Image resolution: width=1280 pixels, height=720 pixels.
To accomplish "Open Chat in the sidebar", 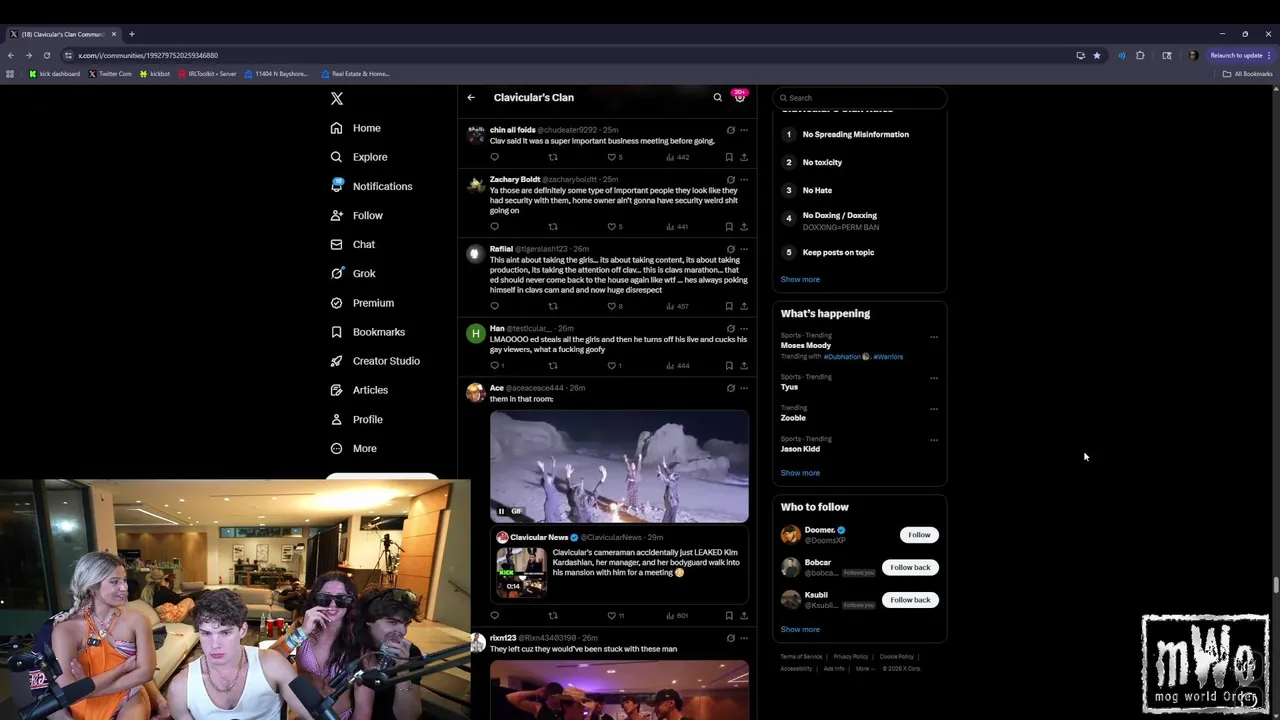I will (353, 244).
